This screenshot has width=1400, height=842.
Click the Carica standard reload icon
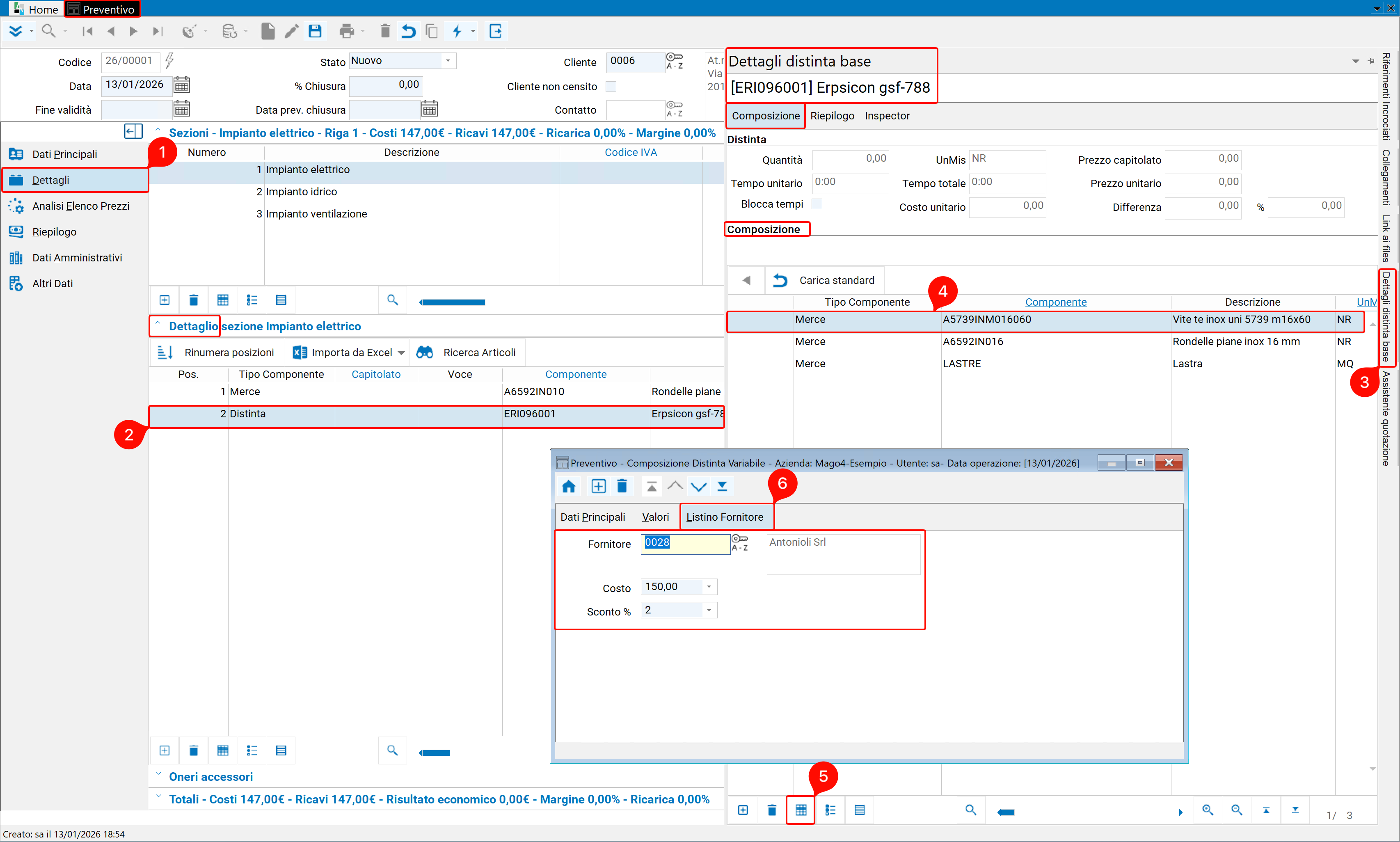coord(780,280)
